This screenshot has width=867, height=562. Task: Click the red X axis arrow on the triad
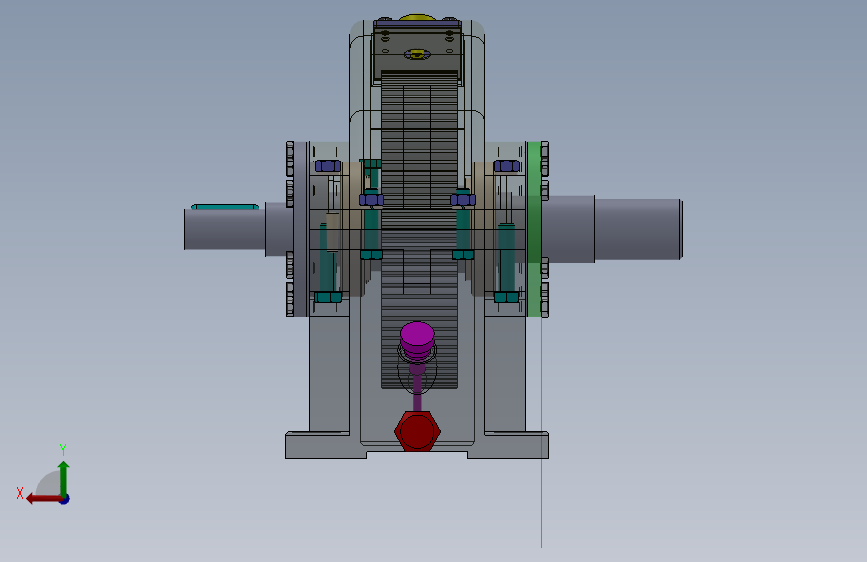[x=43, y=499]
